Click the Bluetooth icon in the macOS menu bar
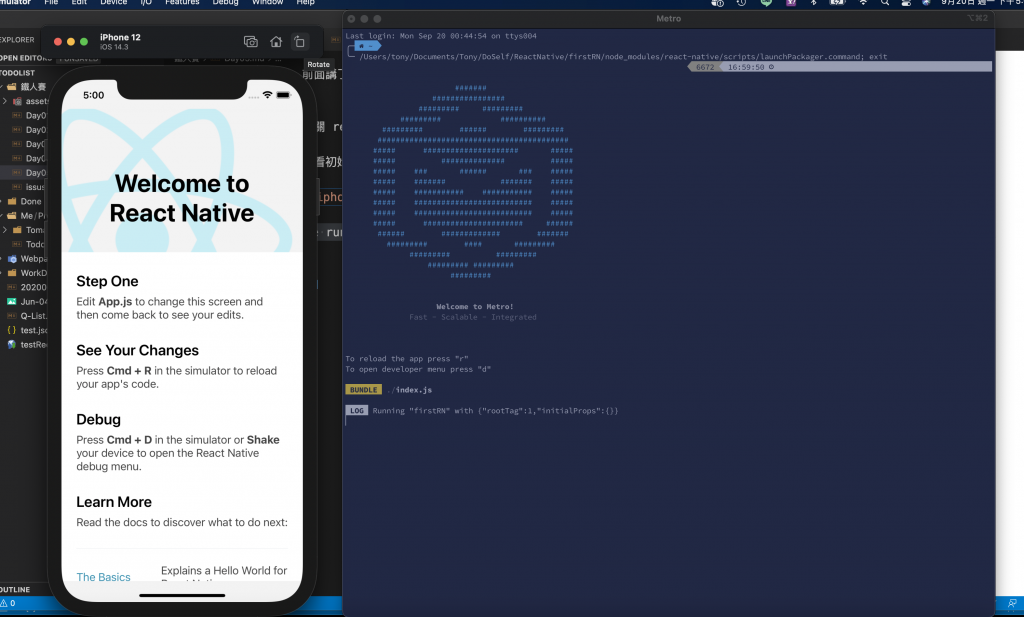Screen dimensions: 1024x617 (x=814, y=3)
